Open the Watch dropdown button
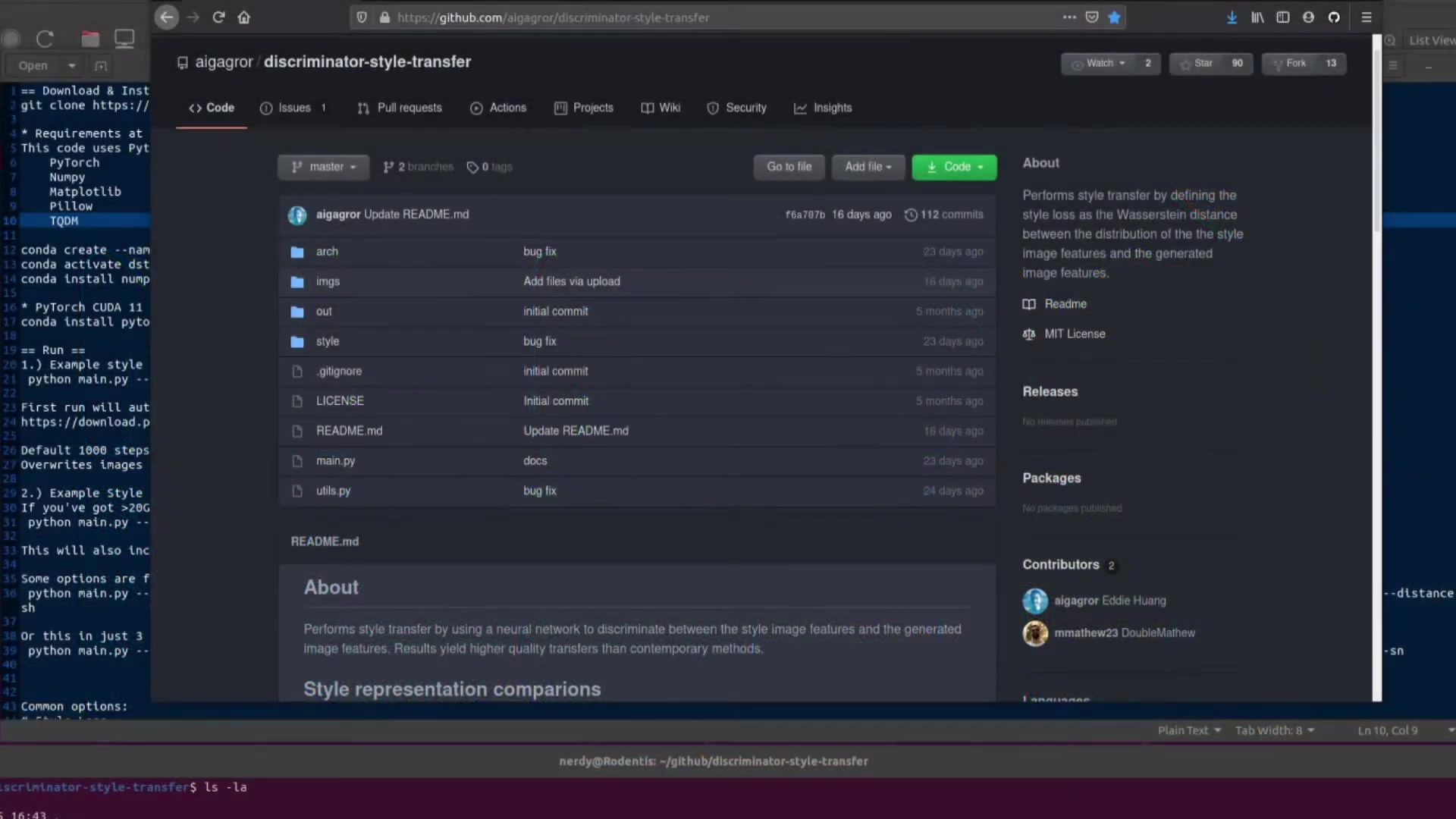The image size is (1456, 819). [1099, 64]
